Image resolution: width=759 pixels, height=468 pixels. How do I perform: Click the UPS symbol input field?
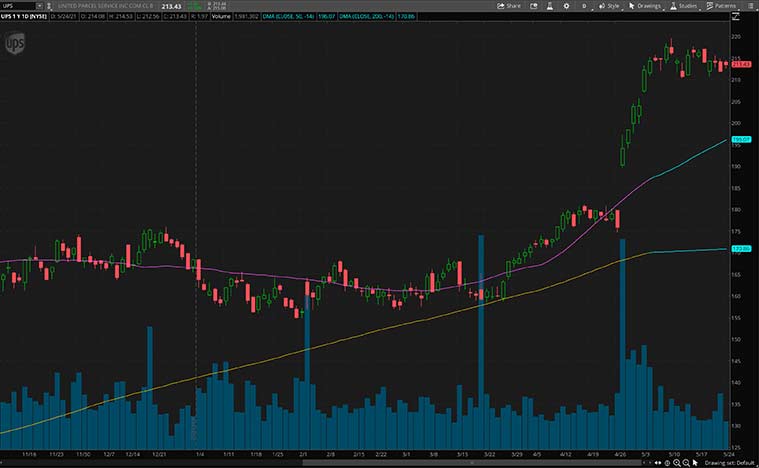pyautogui.click(x=16, y=5)
